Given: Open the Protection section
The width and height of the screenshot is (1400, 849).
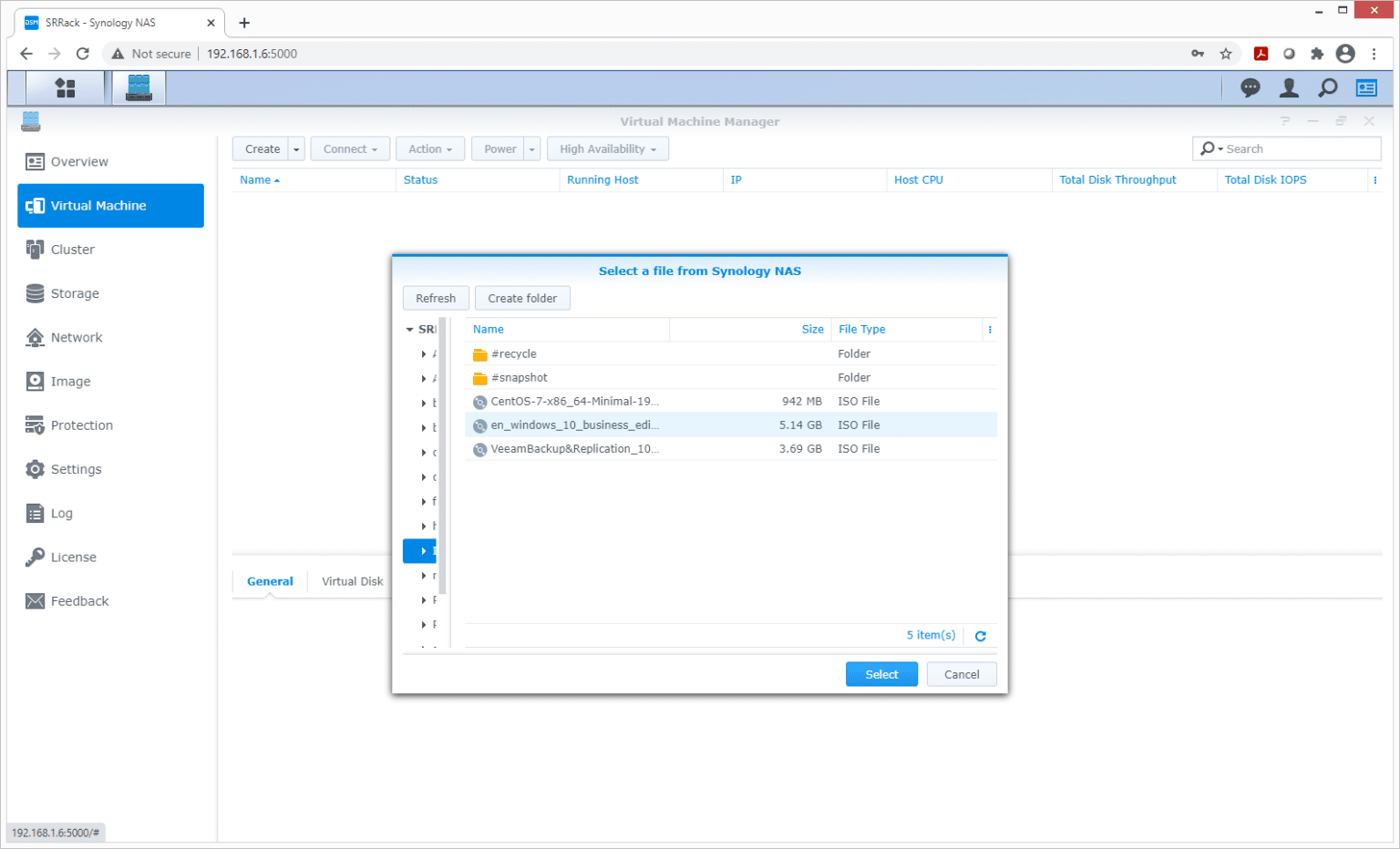Looking at the screenshot, I should (x=110, y=425).
